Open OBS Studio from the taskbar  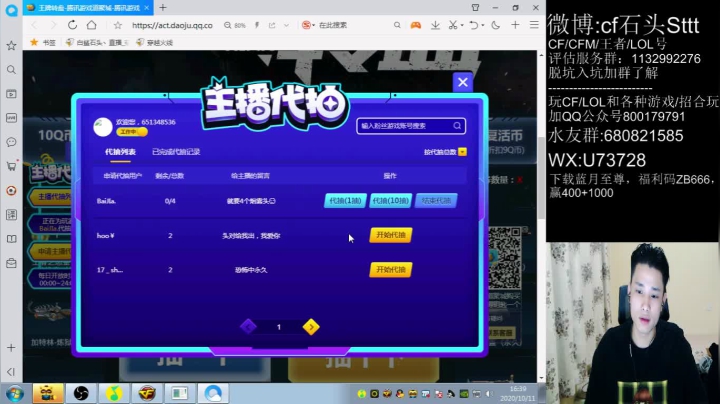[x=81, y=393]
